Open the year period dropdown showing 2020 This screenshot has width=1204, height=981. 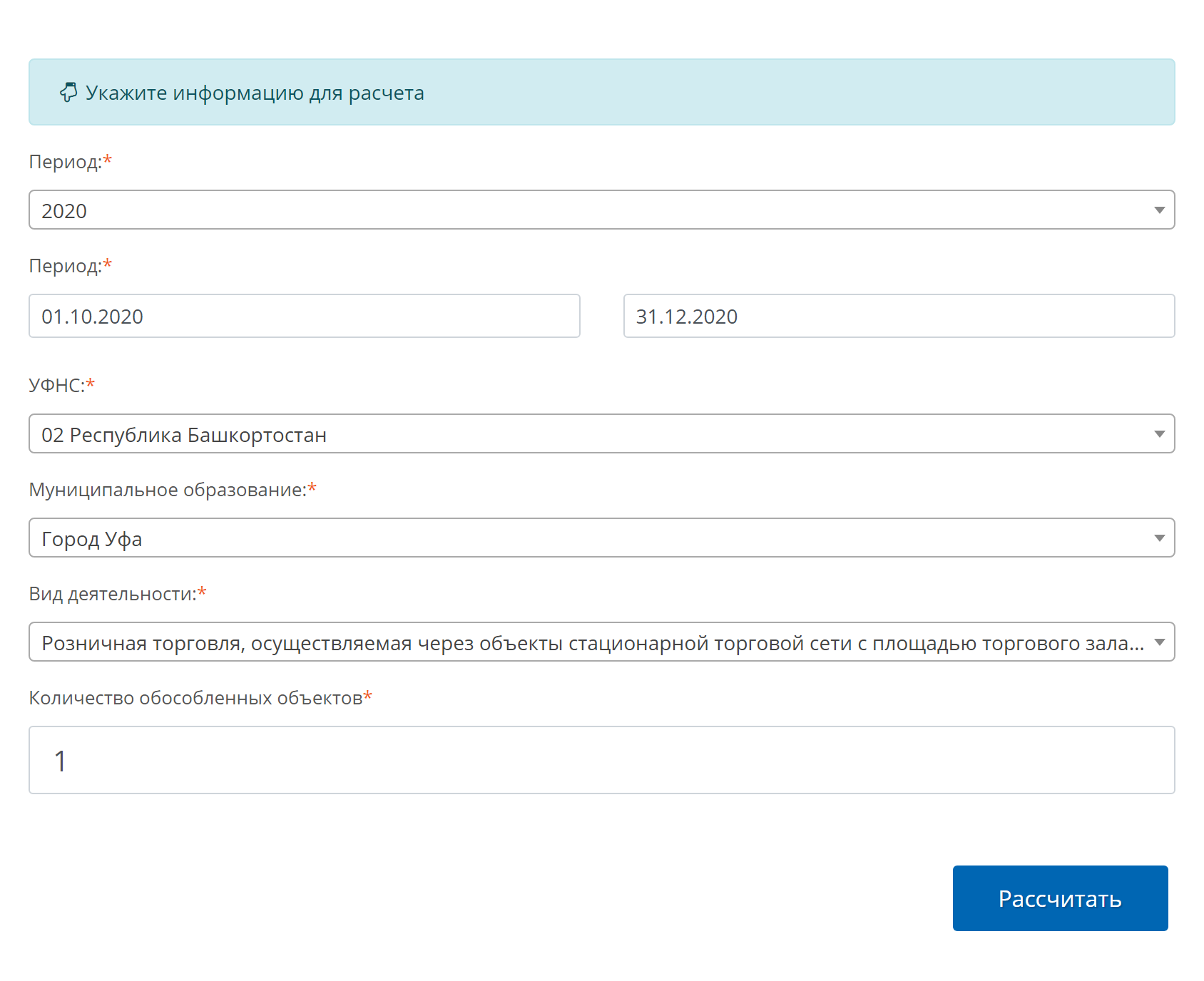pyautogui.click(x=601, y=210)
